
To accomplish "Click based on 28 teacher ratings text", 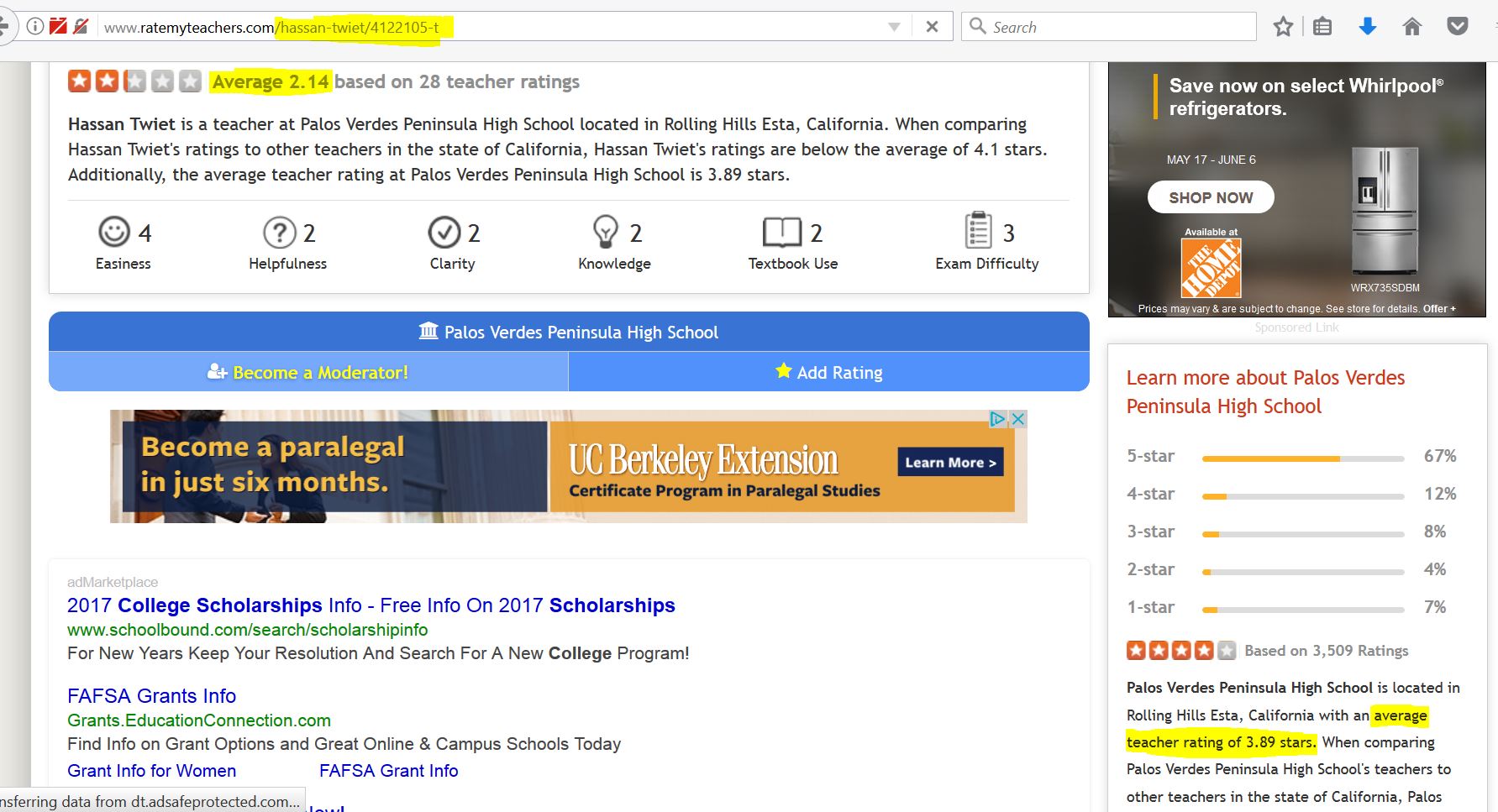I will coord(457,81).
